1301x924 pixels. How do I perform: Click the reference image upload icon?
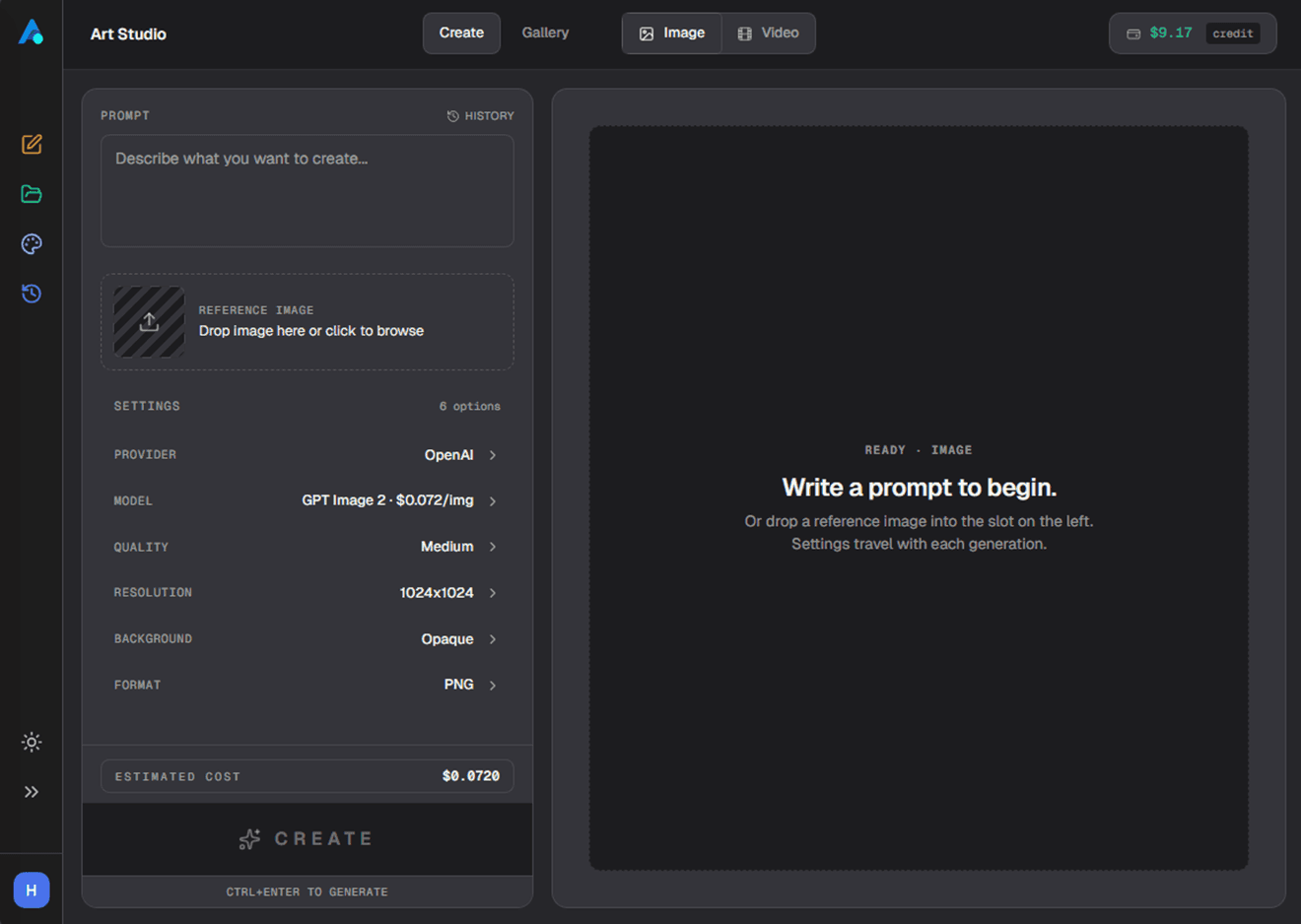tap(149, 322)
